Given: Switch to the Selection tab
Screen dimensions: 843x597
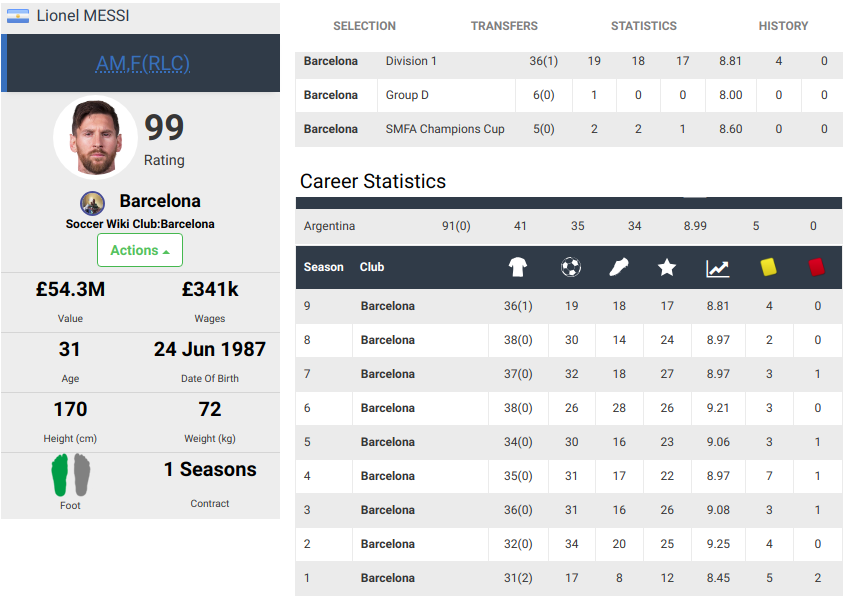Looking at the screenshot, I should point(364,26).
